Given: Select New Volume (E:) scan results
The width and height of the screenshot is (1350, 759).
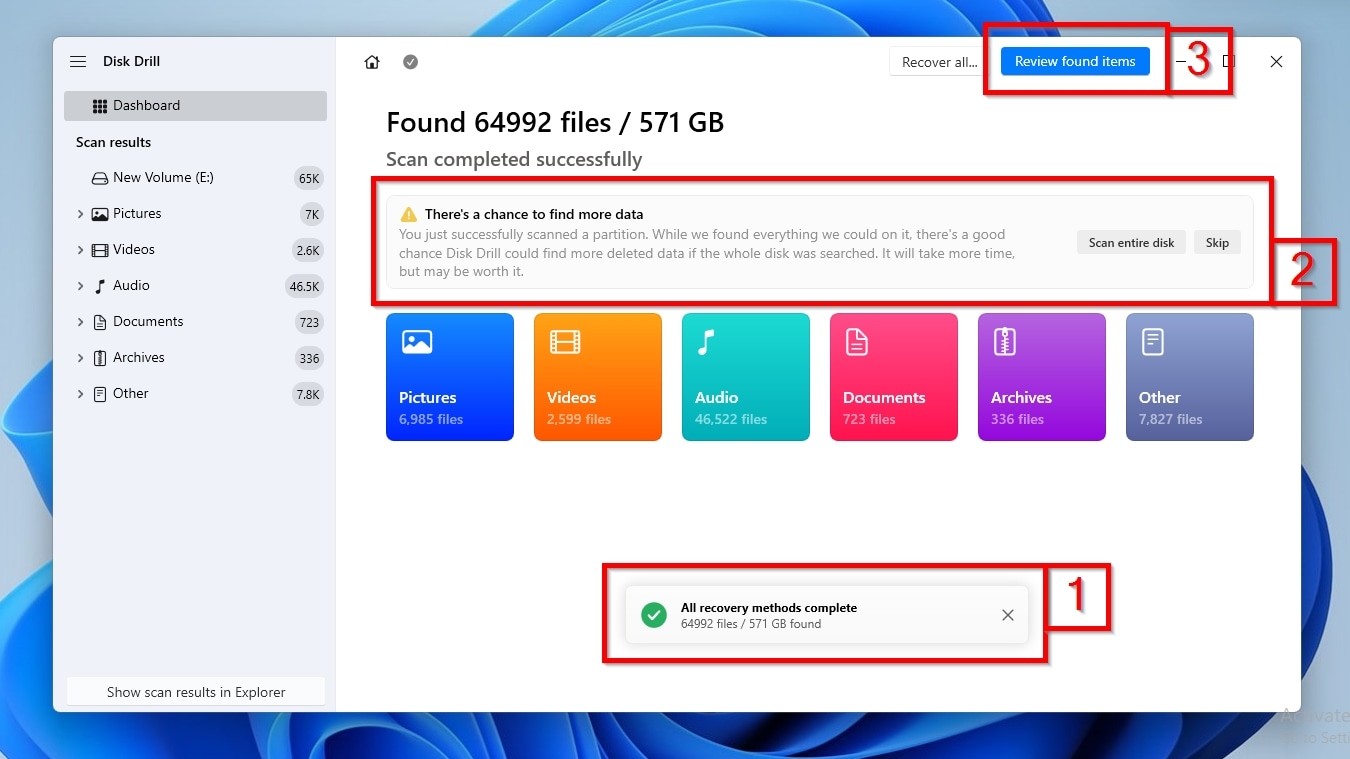Looking at the screenshot, I should click(163, 177).
